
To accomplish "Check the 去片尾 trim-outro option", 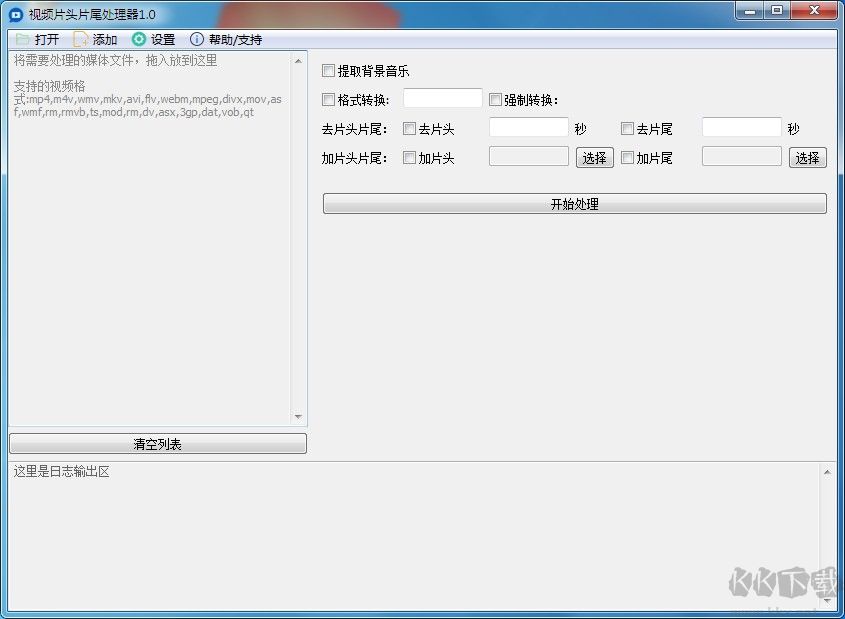I will click(627, 128).
